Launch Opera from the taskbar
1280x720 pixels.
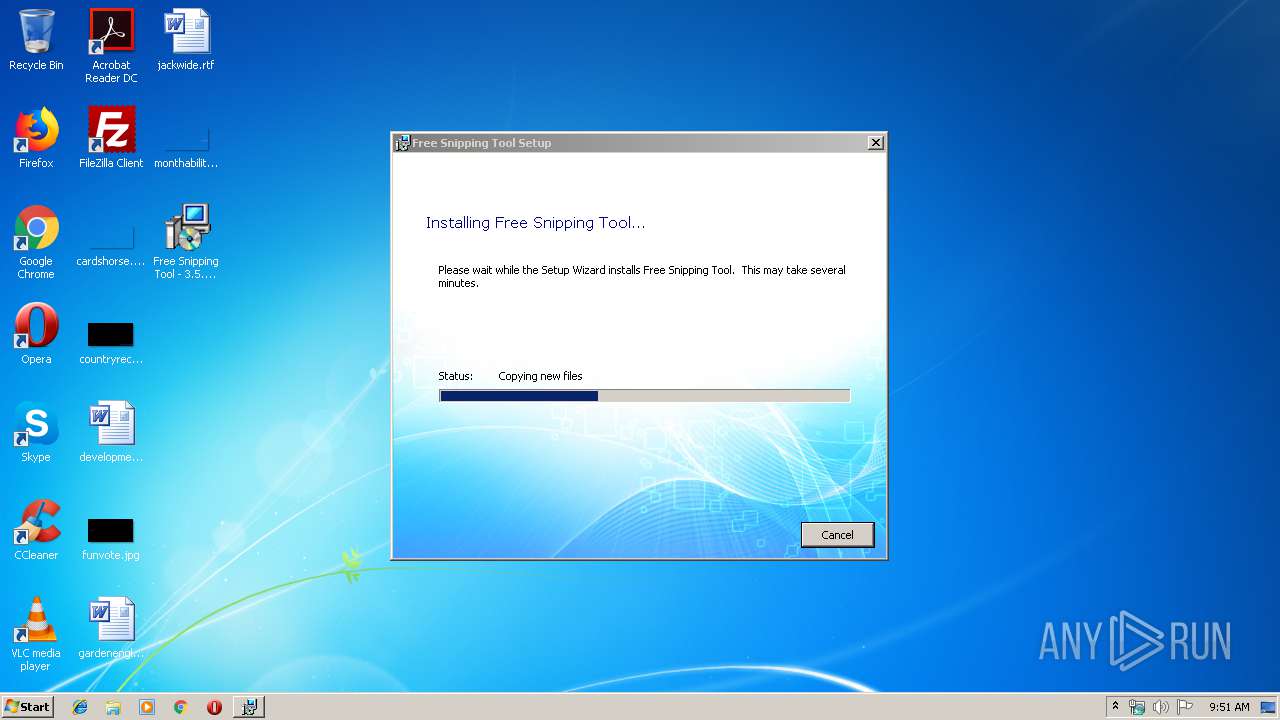214,707
